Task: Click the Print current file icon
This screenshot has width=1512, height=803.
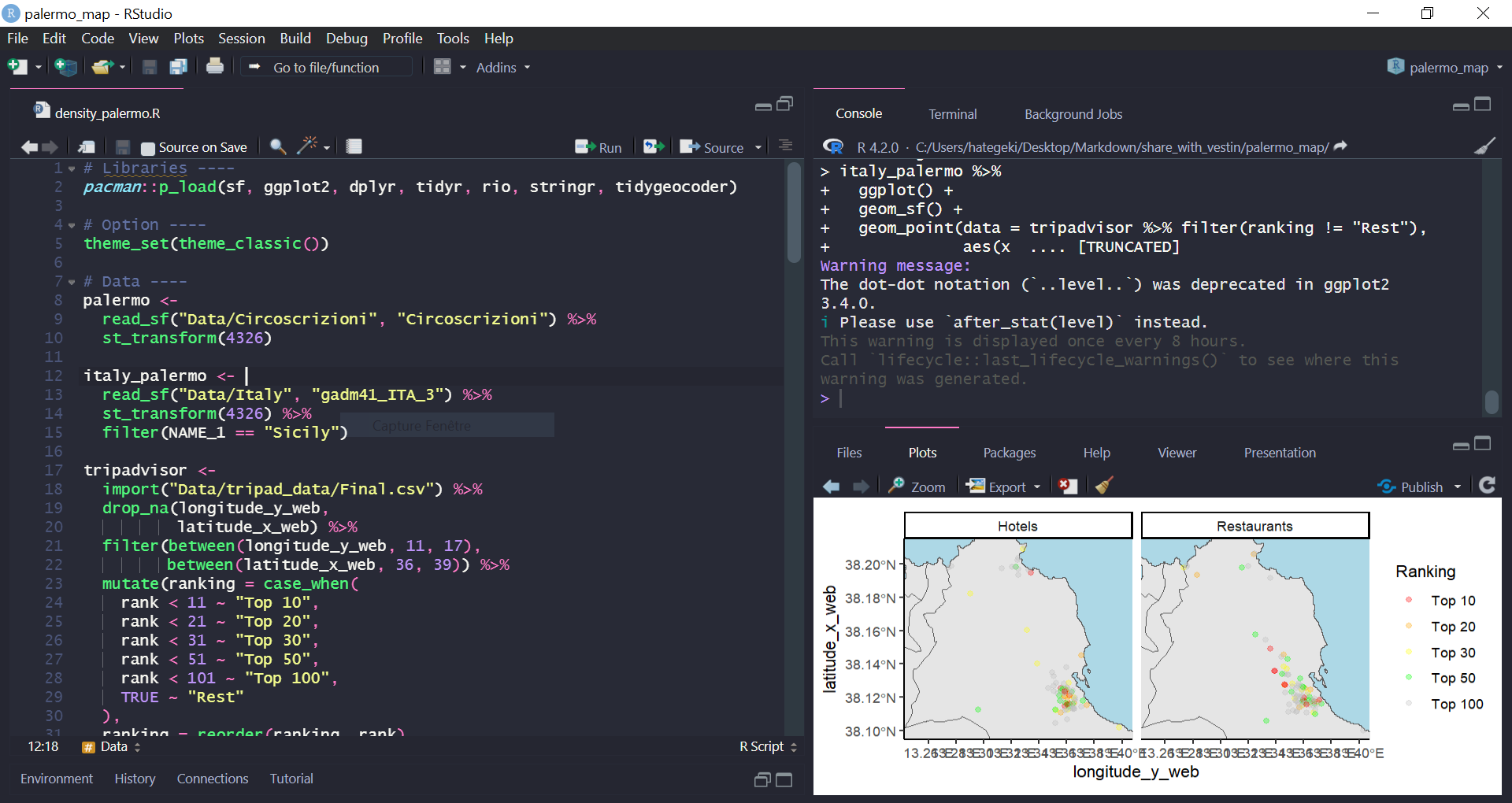Action: click(214, 67)
